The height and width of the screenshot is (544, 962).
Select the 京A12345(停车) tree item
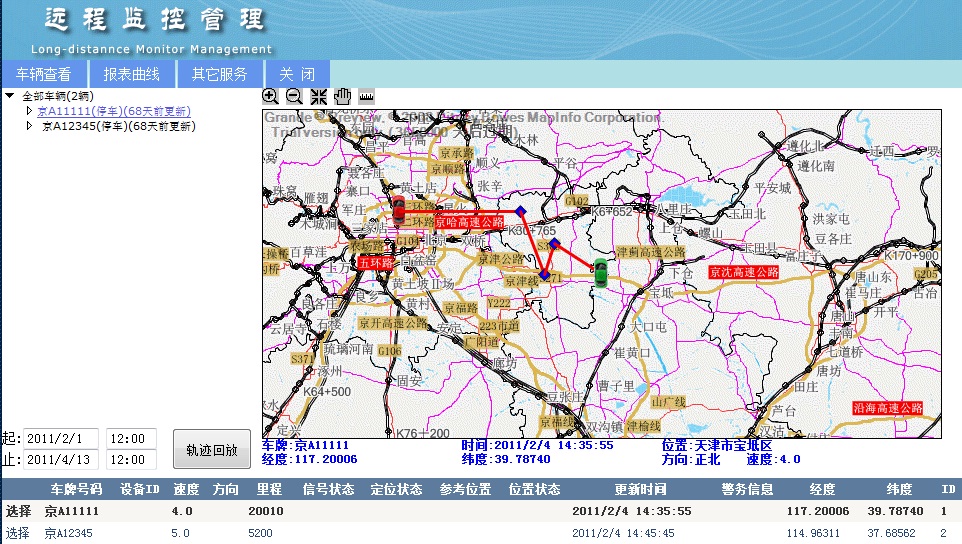[119, 126]
